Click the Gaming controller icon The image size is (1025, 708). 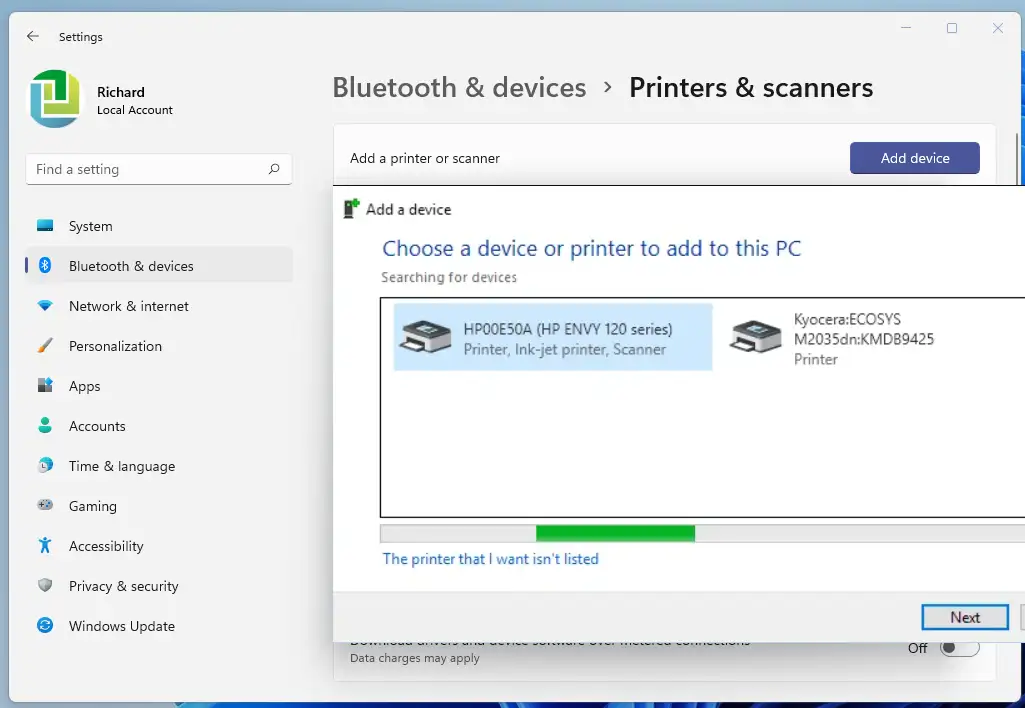(45, 505)
